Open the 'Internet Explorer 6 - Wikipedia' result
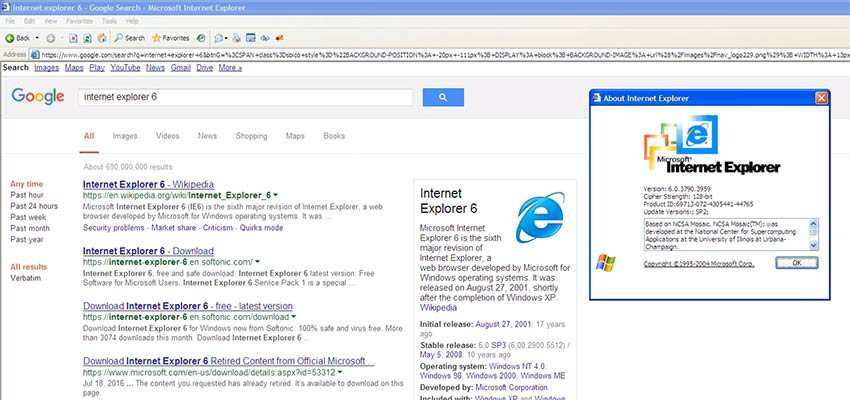This screenshot has height=400, width=850. [148, 184]
